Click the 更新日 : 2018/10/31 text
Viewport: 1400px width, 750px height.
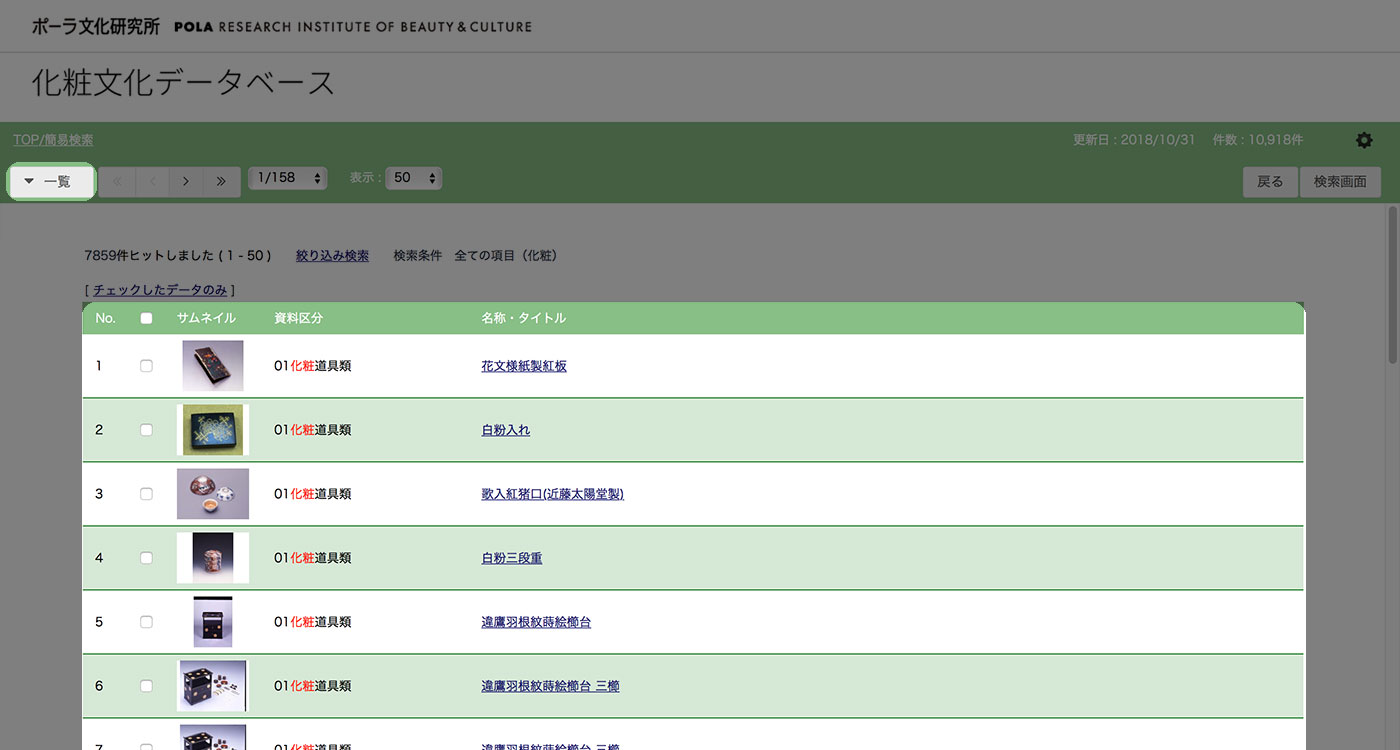coord(1134,140)
